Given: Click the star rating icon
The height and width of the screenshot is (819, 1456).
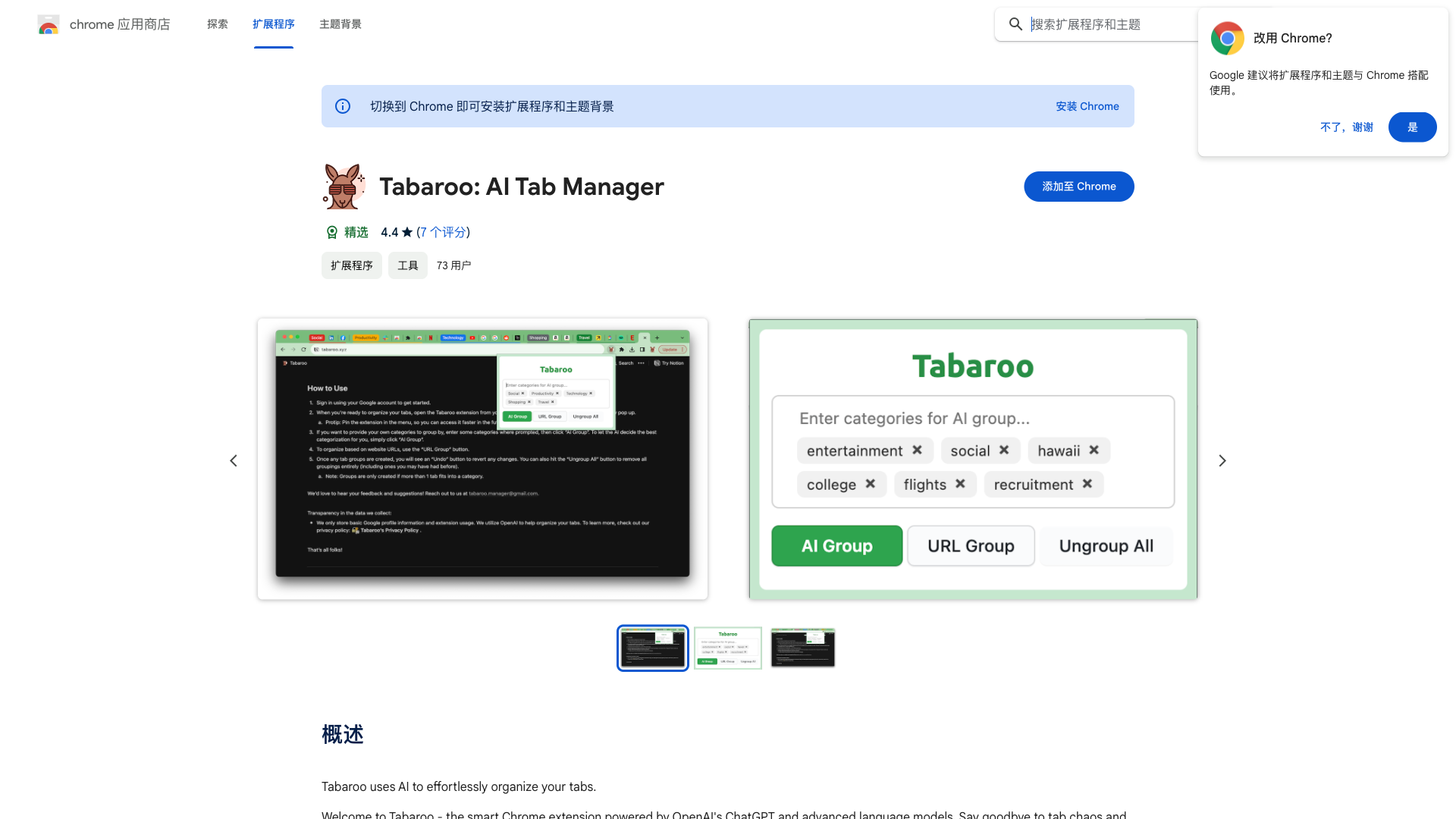Looking at the screenshot, I should click(x=407, y=232).
